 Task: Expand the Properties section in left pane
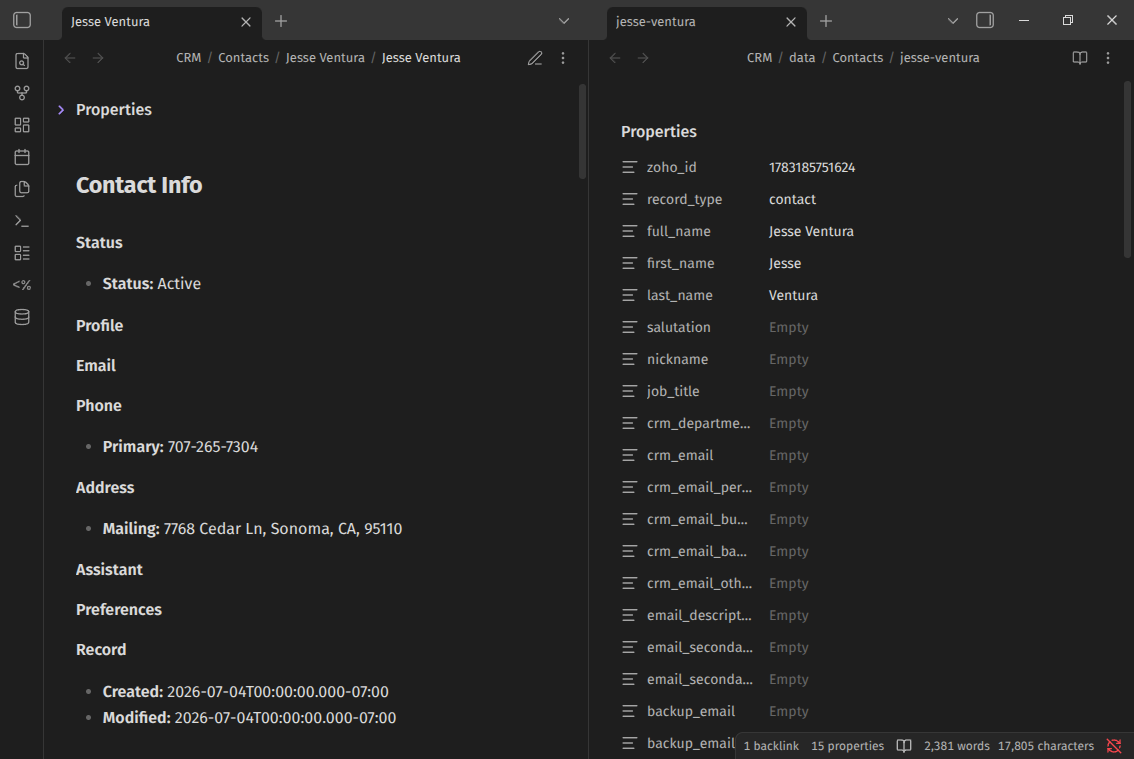tap(61, 110)
